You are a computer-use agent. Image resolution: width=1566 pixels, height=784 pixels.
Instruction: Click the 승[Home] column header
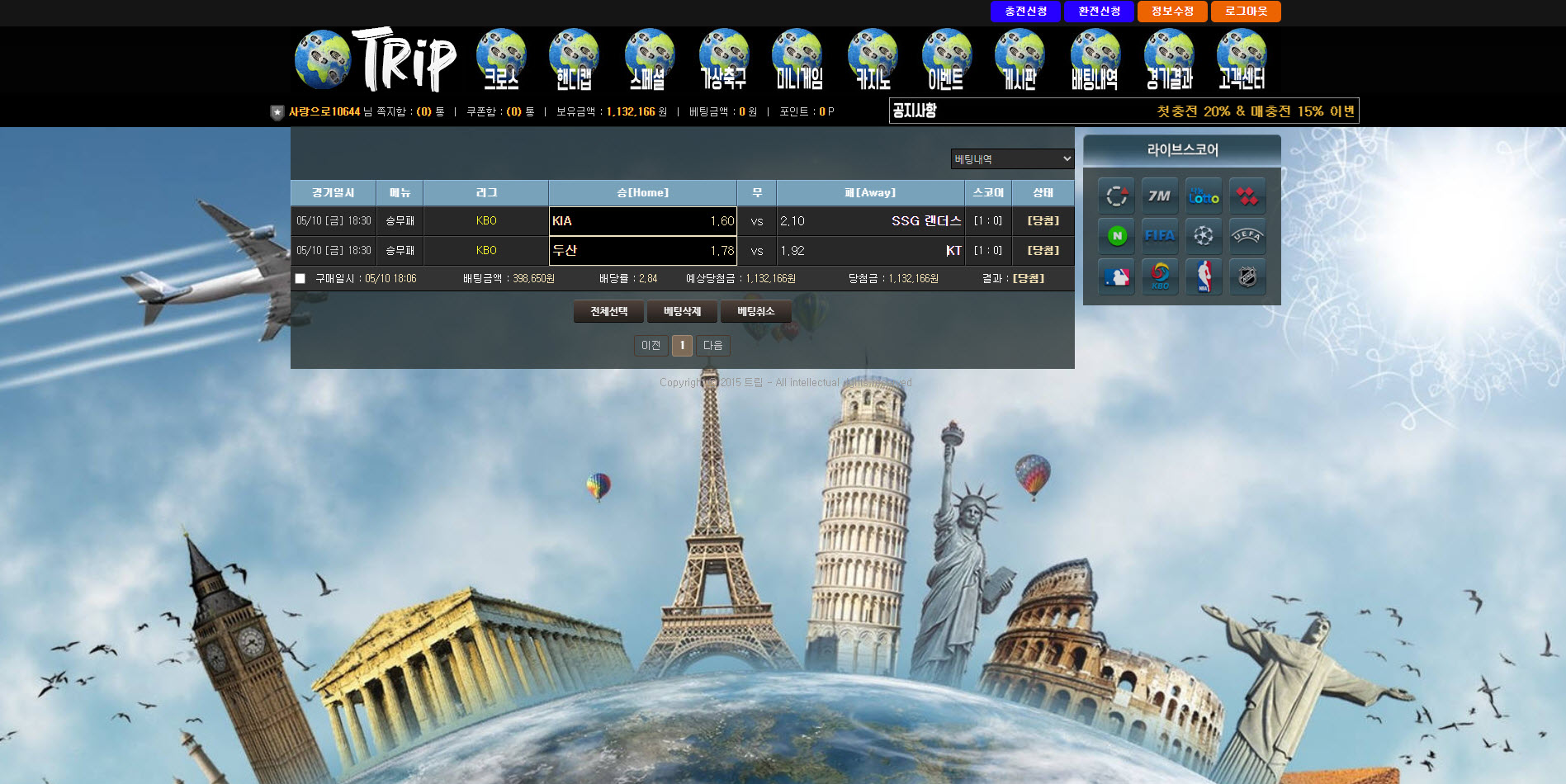[643, 192]
